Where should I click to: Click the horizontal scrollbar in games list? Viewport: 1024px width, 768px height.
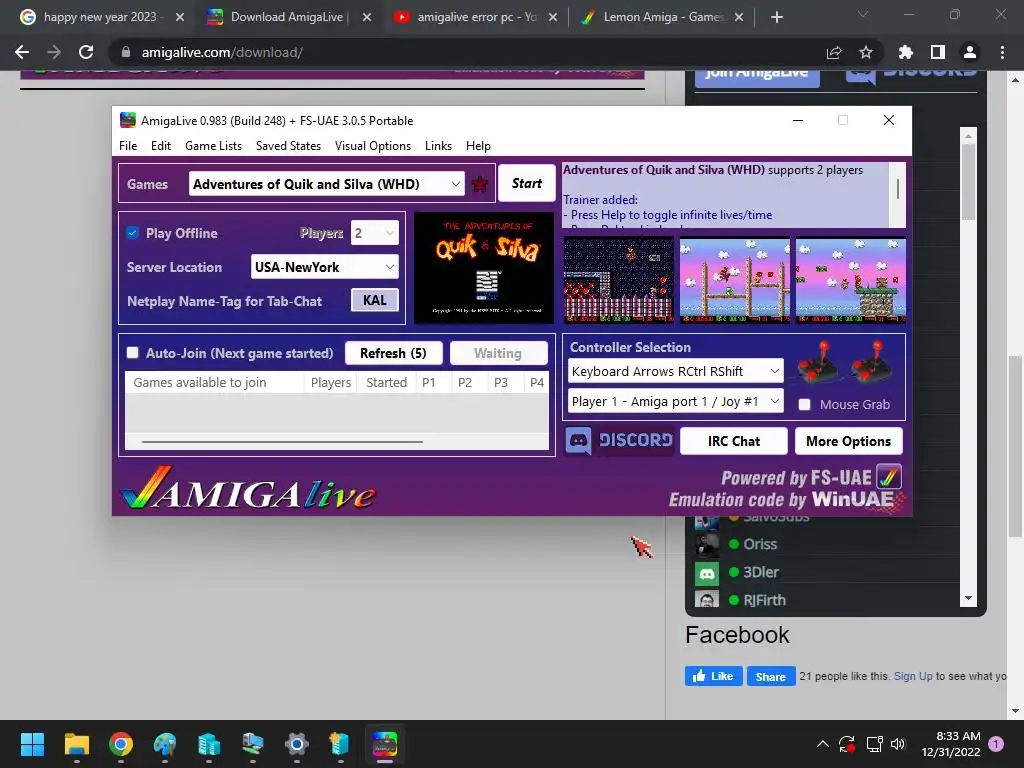point(282,442)
